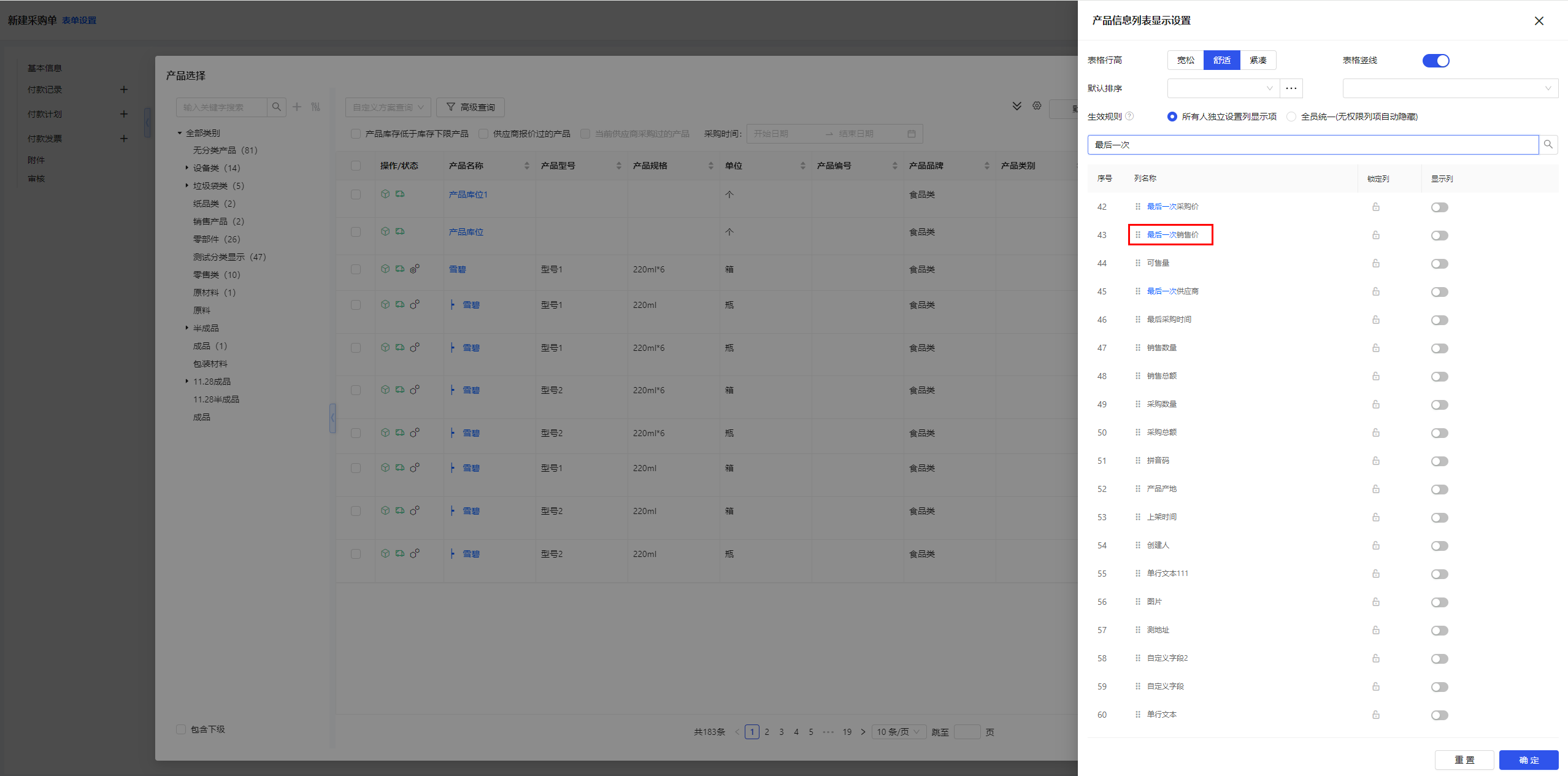
Task: Click the double-chevron collapse icon above table
Action: 1017,106
